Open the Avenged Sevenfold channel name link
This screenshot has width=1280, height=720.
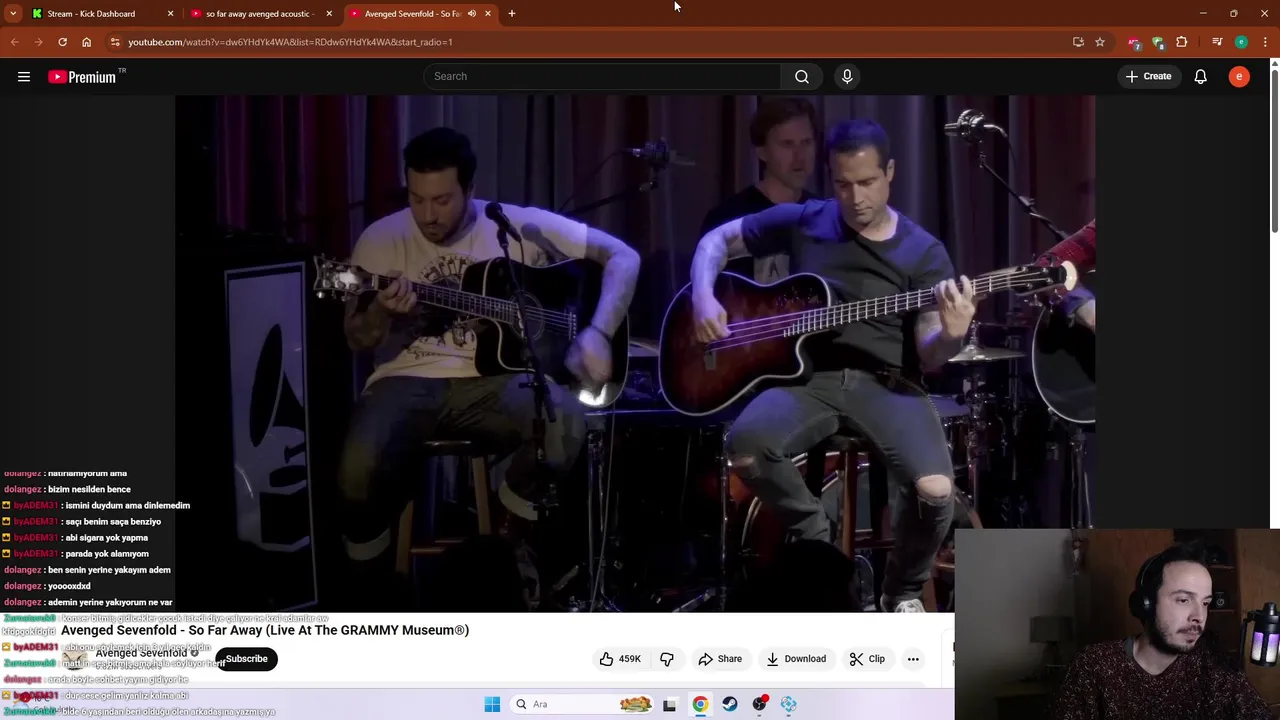point(141,653)
